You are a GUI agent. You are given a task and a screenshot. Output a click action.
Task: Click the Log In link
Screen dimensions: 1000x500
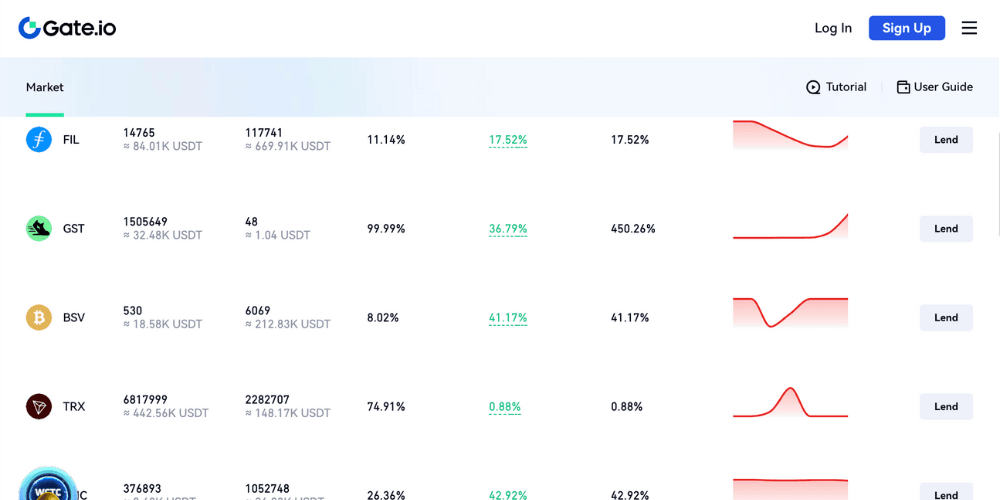[833, 28]
